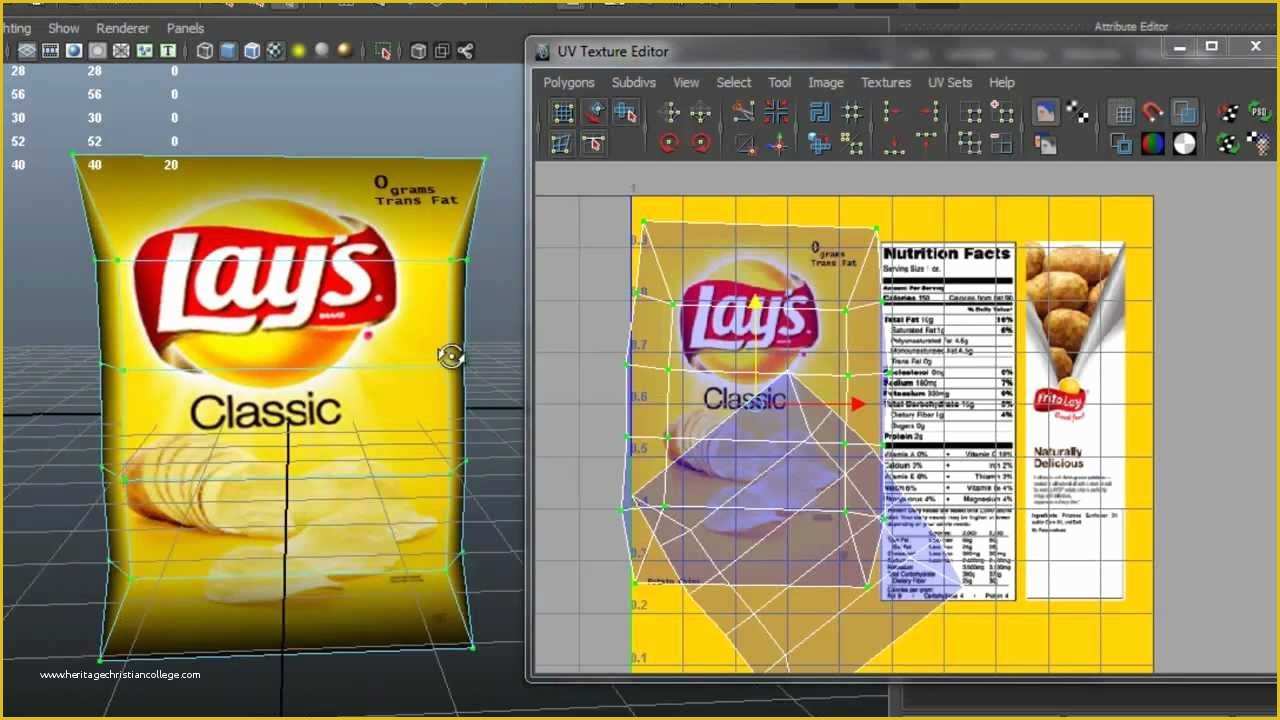The width and height of the screenshot is (1280, 720).
Task: Open the Image menu
Action: tap(826, 82)
